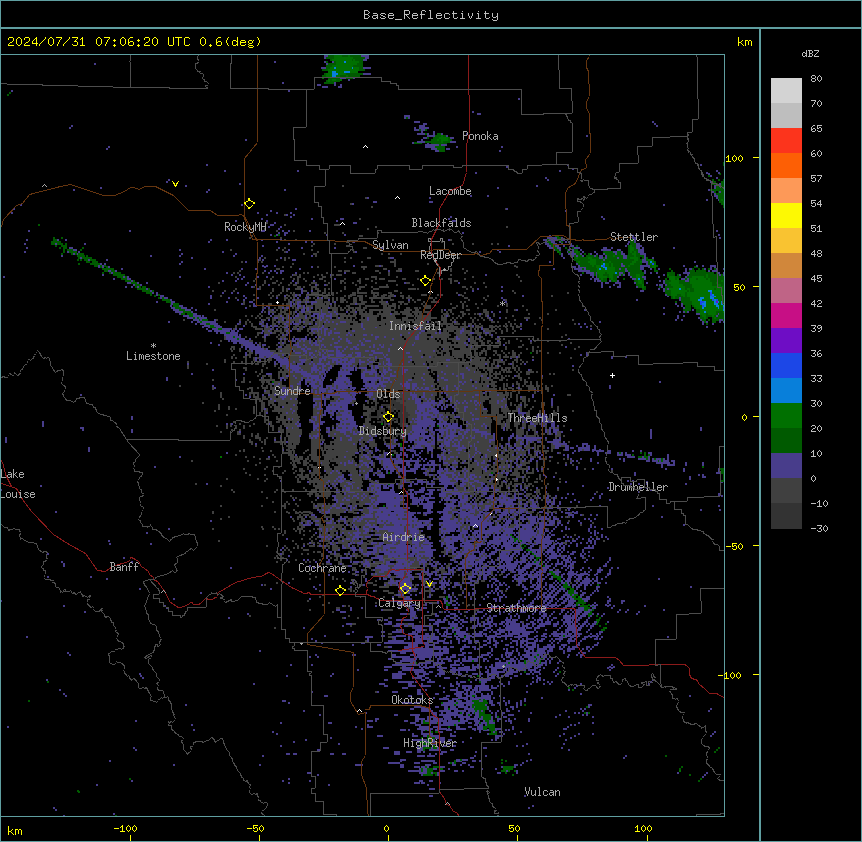Click the 65 dBZ red color swatch
Screen dimensions: 862x842
click(786, 140)
